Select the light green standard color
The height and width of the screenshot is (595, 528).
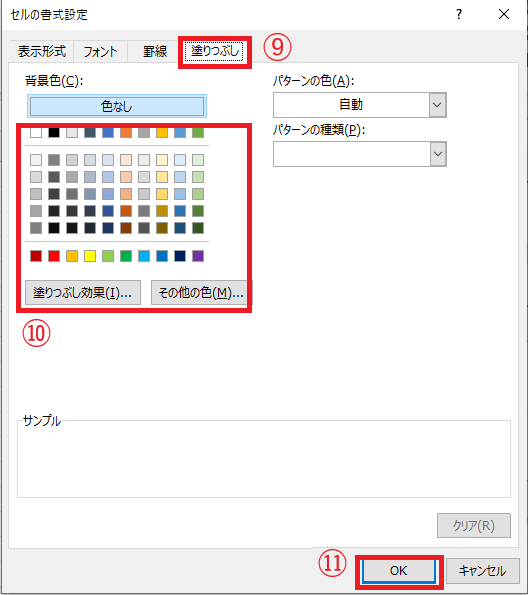(x=108, y=256)
